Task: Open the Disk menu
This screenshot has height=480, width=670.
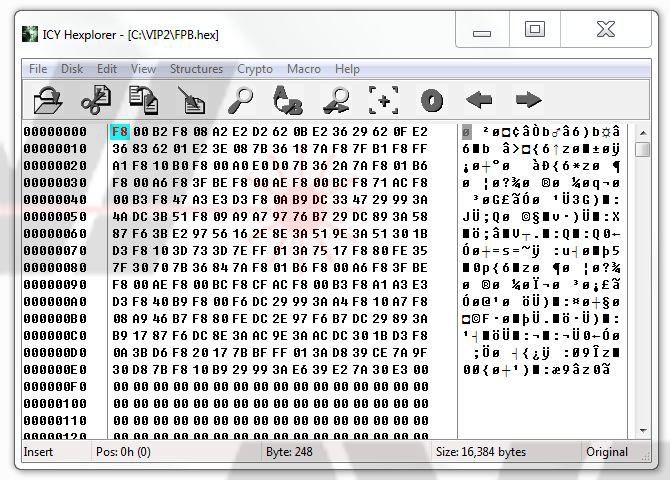Action: [72, 69]
